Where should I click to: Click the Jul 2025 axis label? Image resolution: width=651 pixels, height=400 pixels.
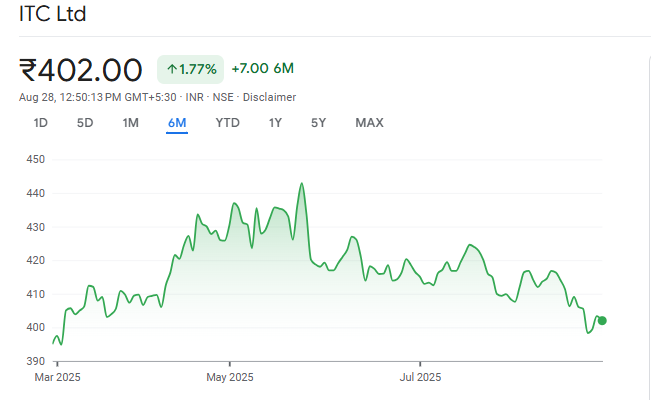coord(420,377)
